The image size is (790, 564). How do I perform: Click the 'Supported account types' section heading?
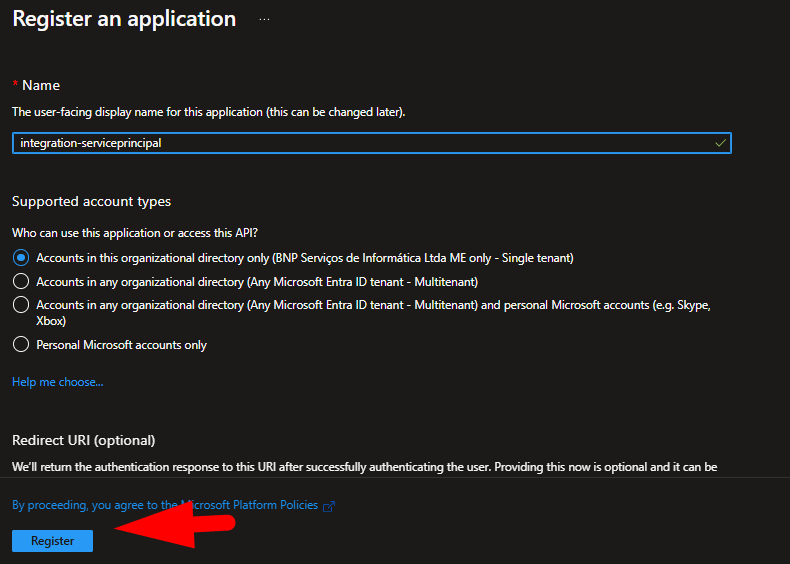pyautogui.click(x=91, y=201)
